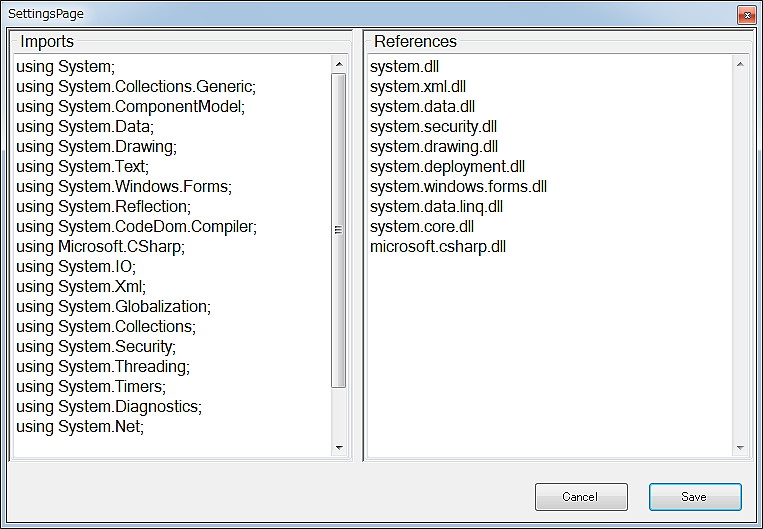763x529 pixels.
Task: Click the 'using Microsoft.CSharp;' import line
Action: (100, 247)
